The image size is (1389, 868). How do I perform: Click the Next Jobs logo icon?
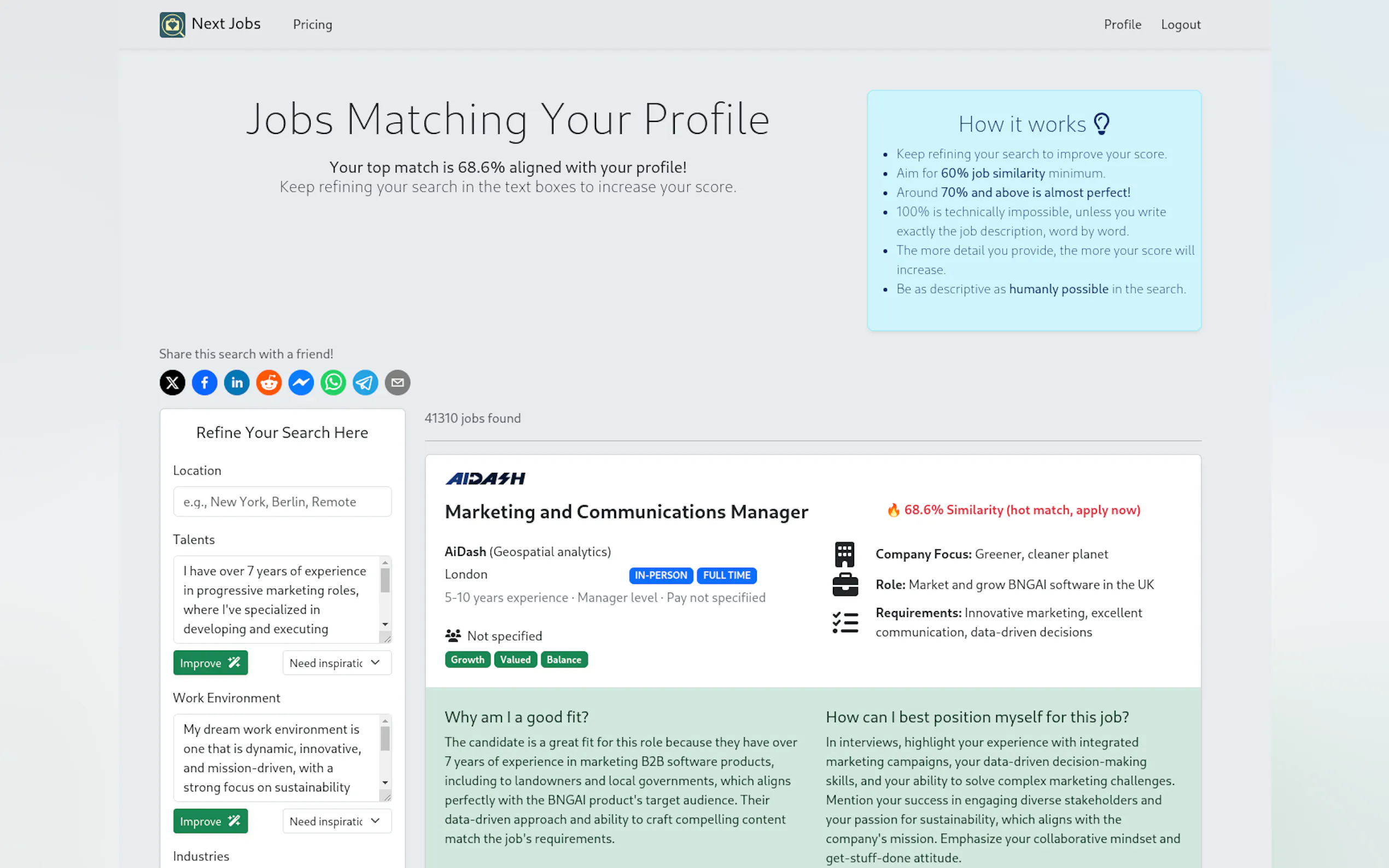pos(172,25)
